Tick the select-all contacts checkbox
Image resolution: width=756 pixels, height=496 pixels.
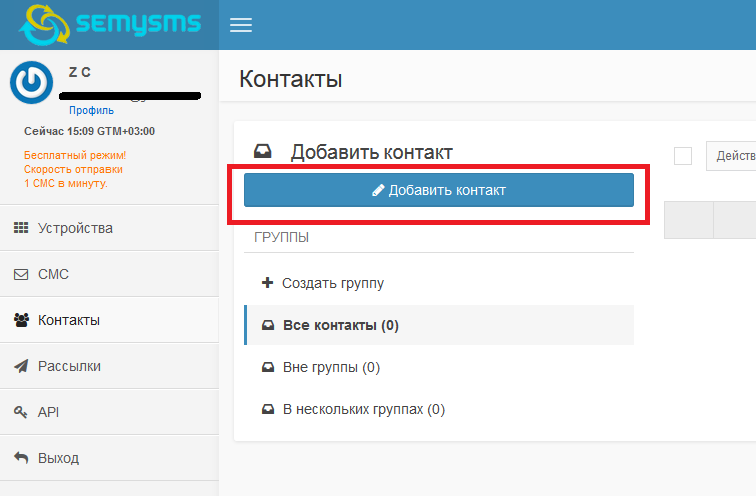pyautogui.click(x=683, y=155)
